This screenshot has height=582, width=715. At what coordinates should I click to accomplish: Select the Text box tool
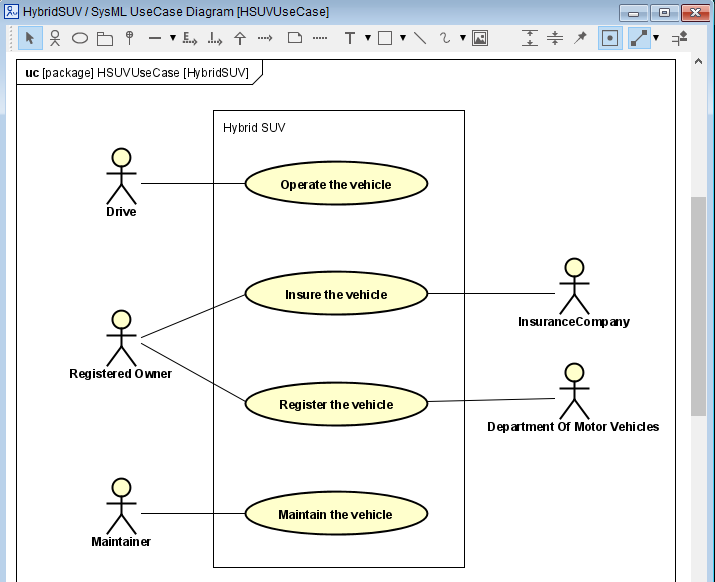tap(350, 38)
